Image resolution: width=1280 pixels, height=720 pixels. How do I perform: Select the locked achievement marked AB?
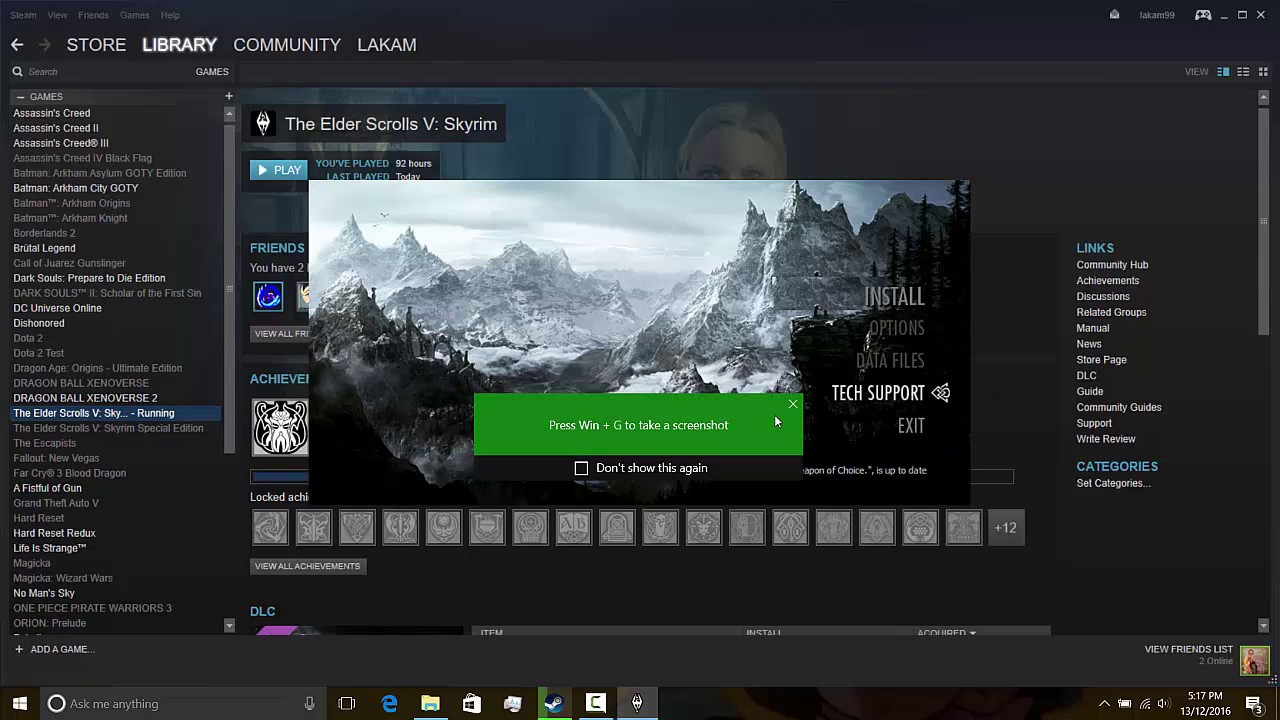point(574,527)
